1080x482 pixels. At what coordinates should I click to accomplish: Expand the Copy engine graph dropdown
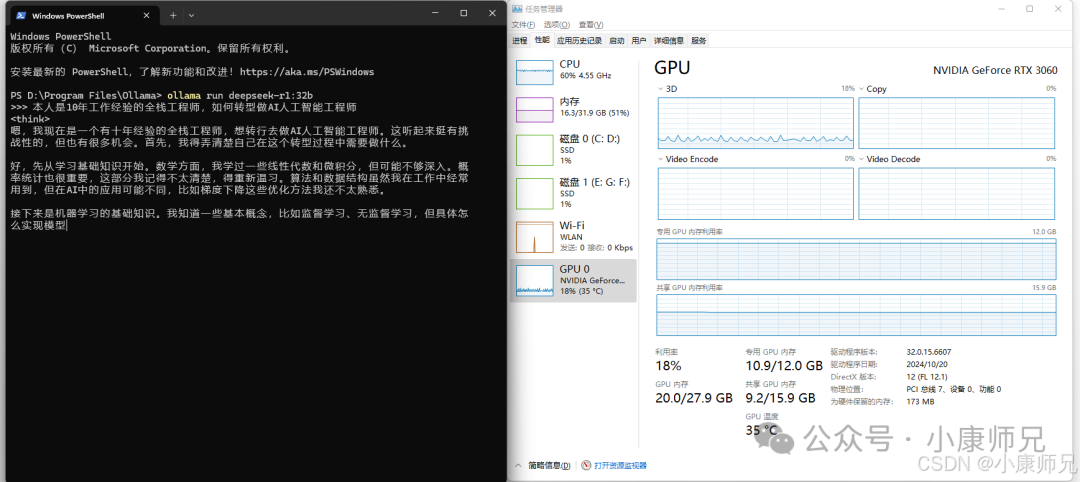pyautogui.click(x=862, y=89)
